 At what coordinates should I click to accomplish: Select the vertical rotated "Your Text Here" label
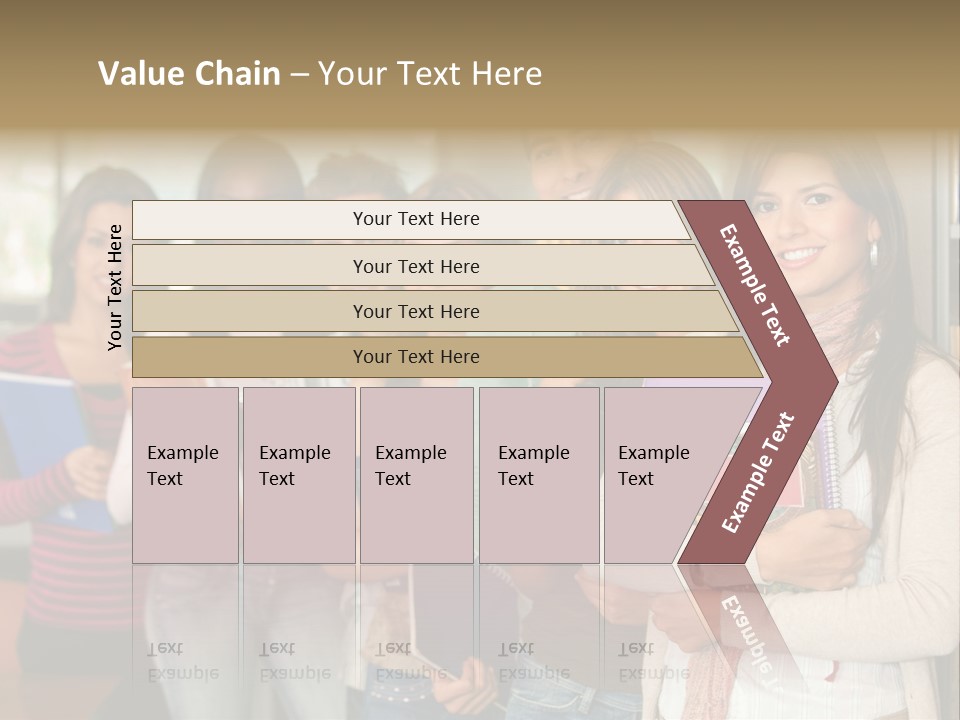(x=115, y=287)
